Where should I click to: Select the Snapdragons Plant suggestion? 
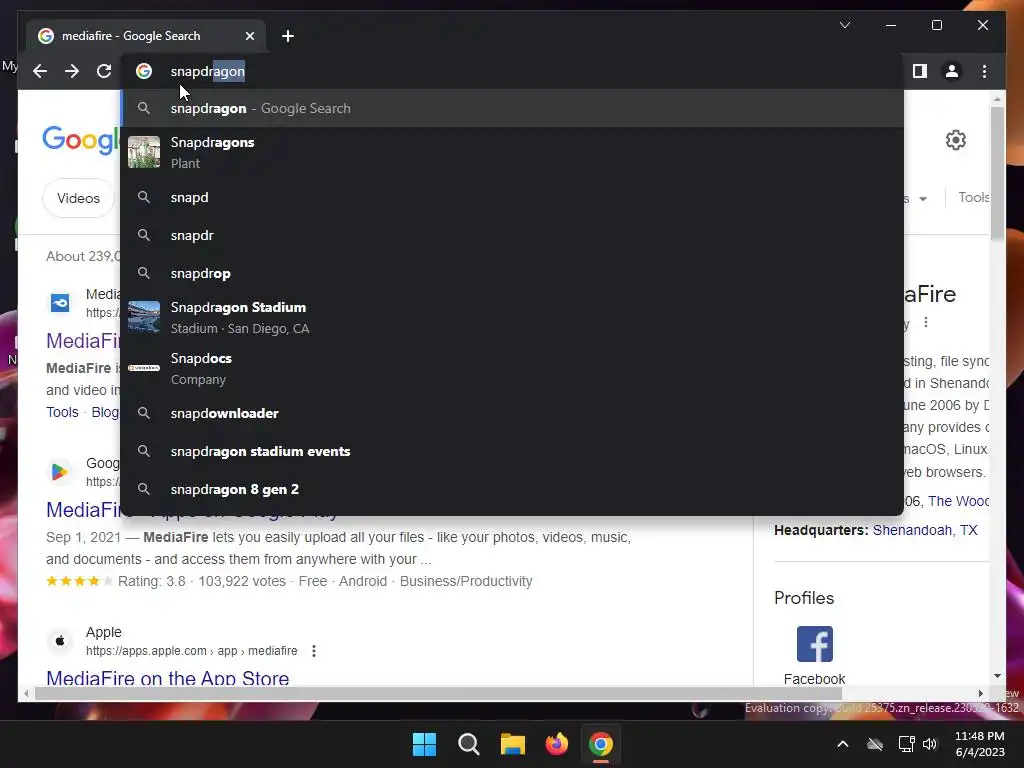click(x=513, y=152)
